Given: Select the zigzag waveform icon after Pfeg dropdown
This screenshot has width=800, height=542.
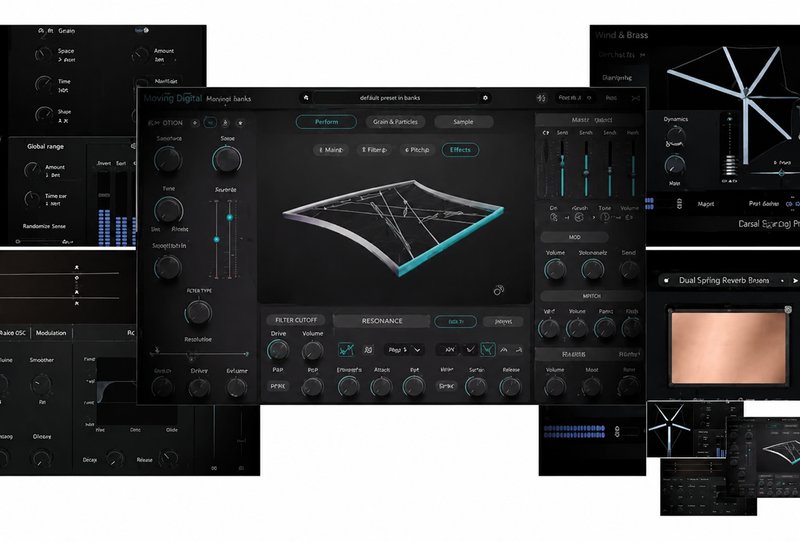Looking at the screenshot, I should click(449, 350).
